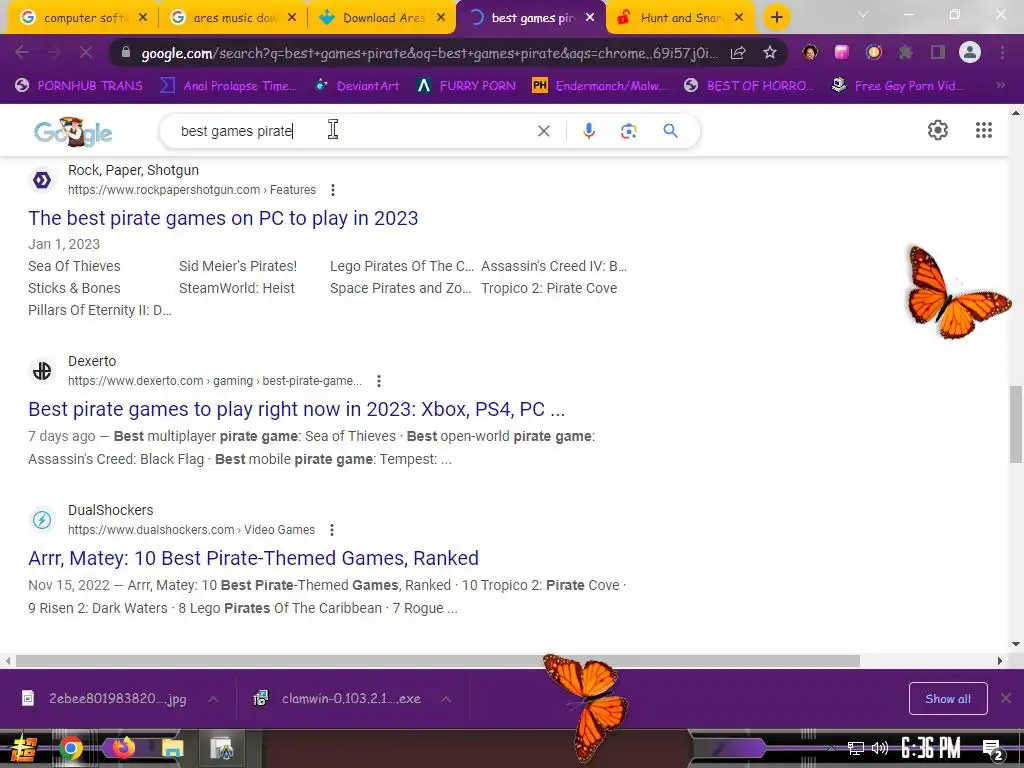Open the BEST OF HORRO bookmark
Viewport: 1024px width, 768px height.
coord(748,86)
